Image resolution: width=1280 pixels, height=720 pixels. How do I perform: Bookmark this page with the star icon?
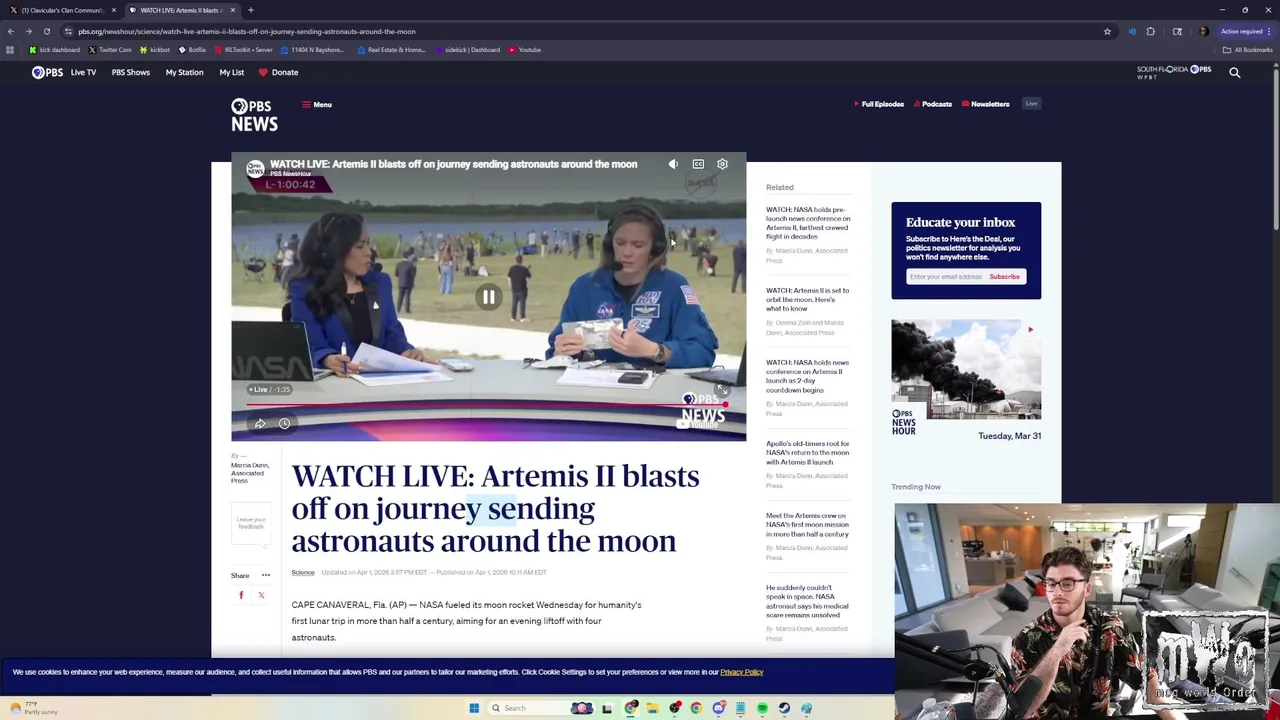[x=1107, y=31]
